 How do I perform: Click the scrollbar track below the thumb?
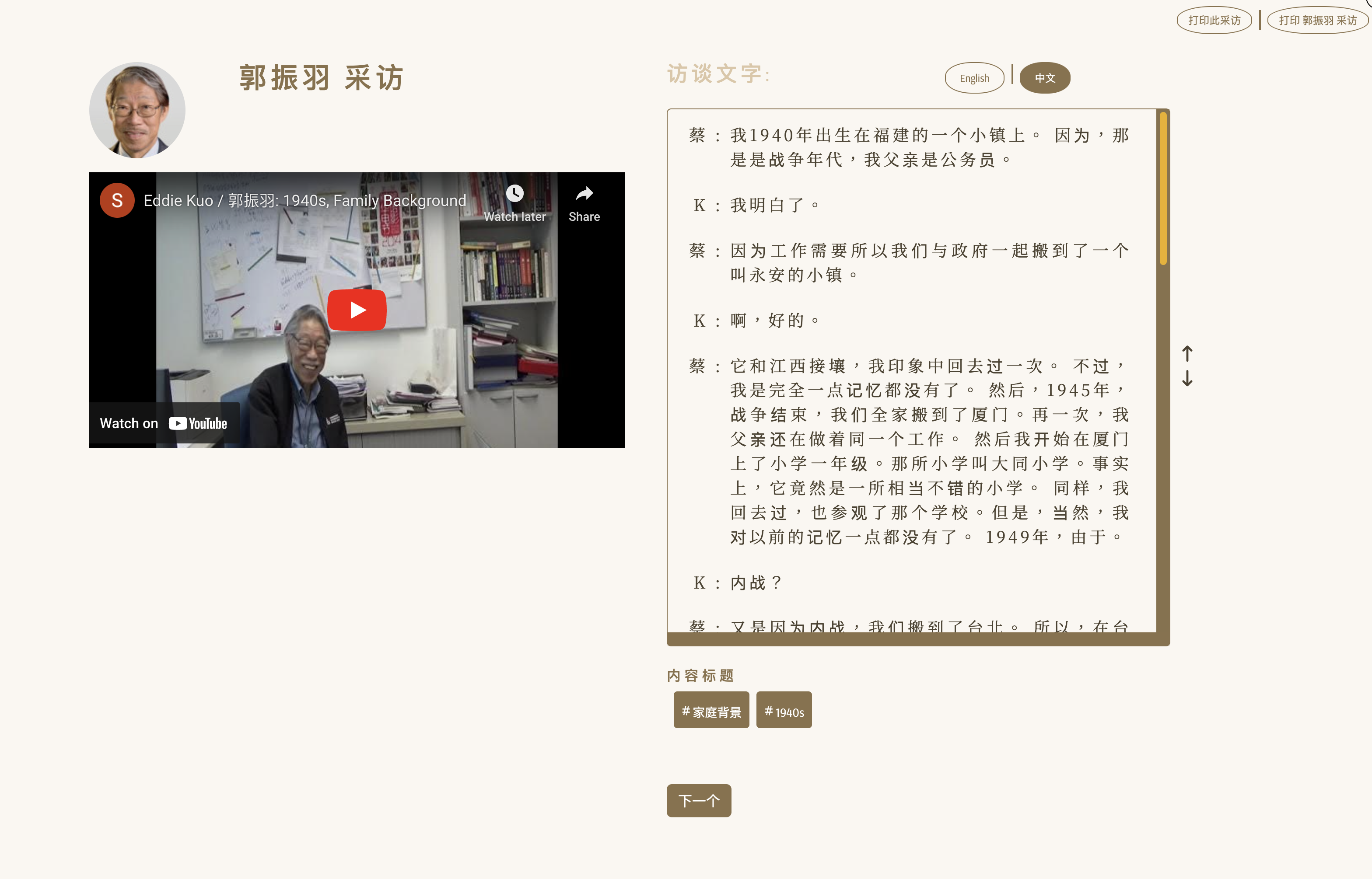pyautogui.click(x=1163, y=457)
